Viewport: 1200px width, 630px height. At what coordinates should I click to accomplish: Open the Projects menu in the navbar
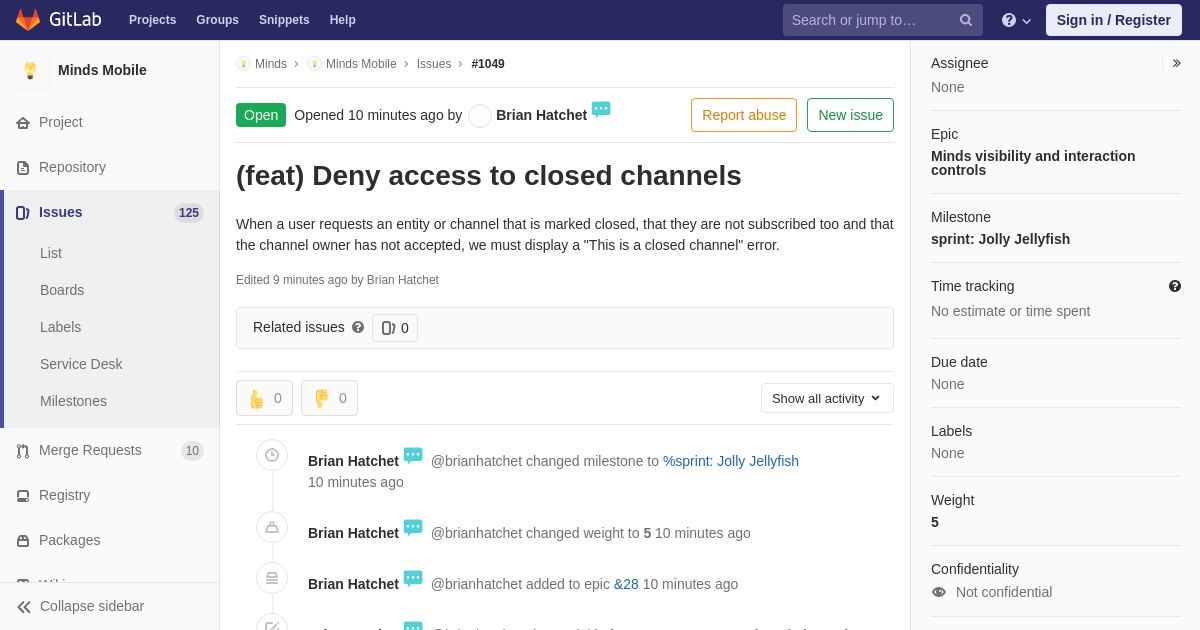152,20
